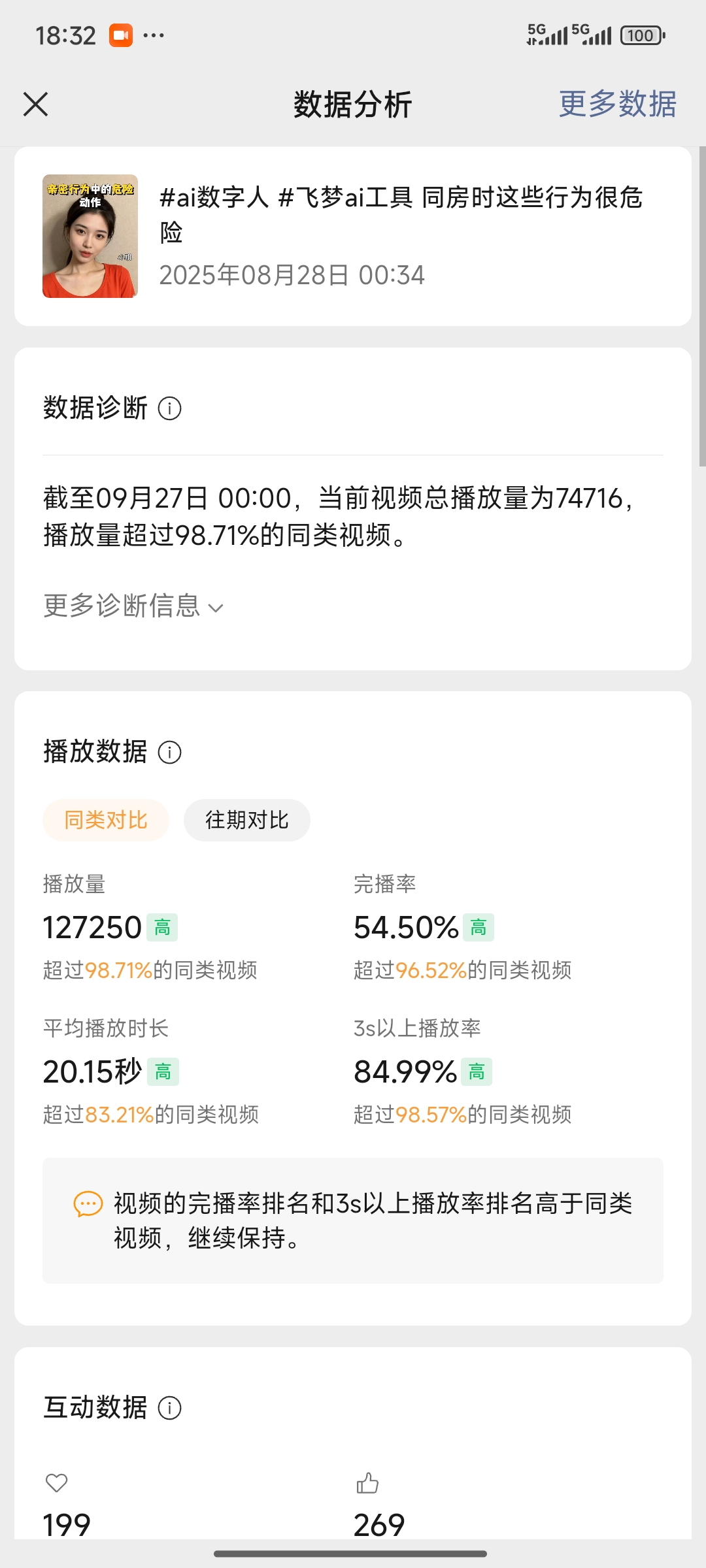Tap the heart likes icon
This screenshot has height=1568, width=706.
(57, 1482)
